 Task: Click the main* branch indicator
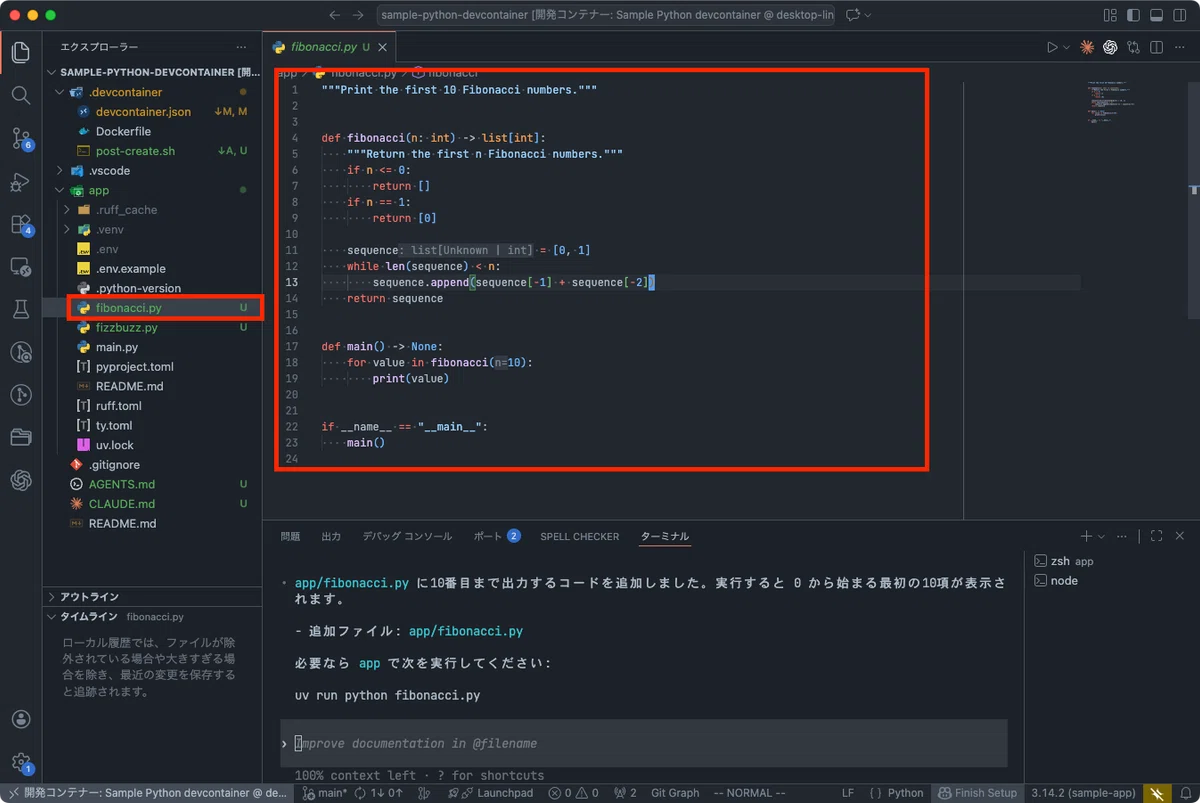(x=324, y=793)
